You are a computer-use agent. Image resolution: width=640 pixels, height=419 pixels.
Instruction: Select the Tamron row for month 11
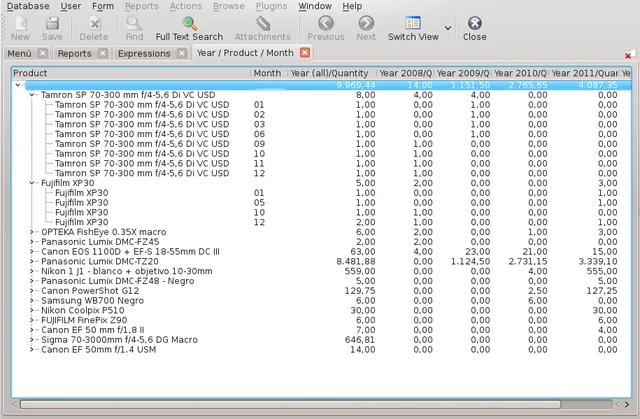pos(322,163)
